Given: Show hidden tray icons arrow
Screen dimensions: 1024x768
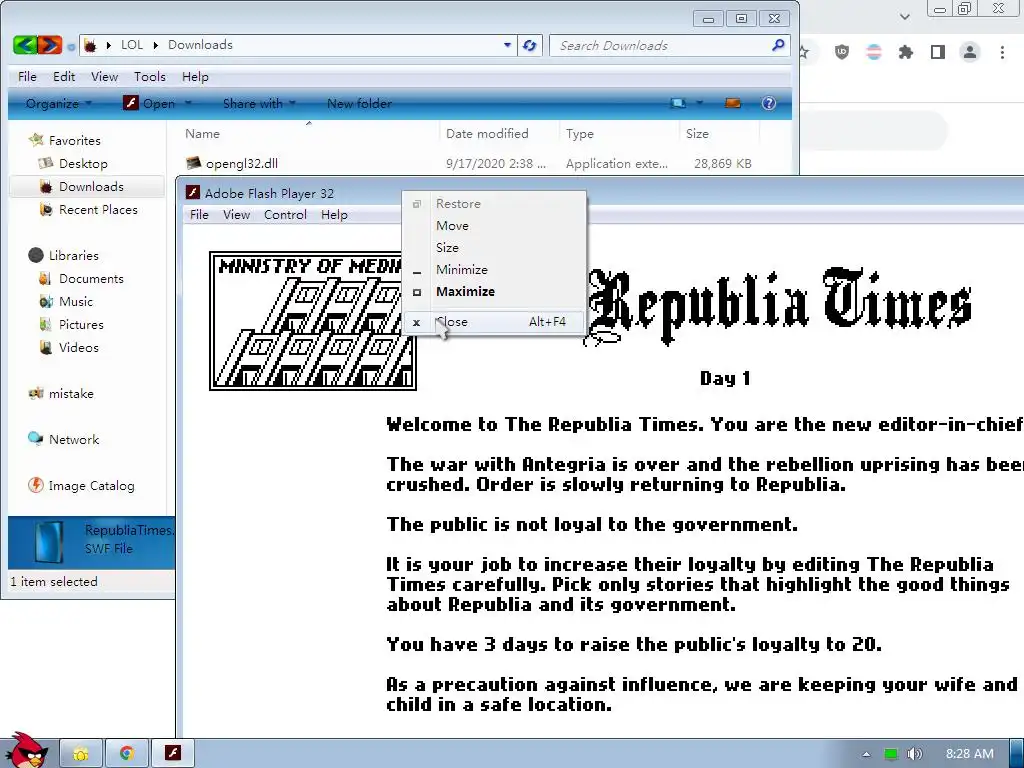Looking at the screenshot, I should coord(866,754).
